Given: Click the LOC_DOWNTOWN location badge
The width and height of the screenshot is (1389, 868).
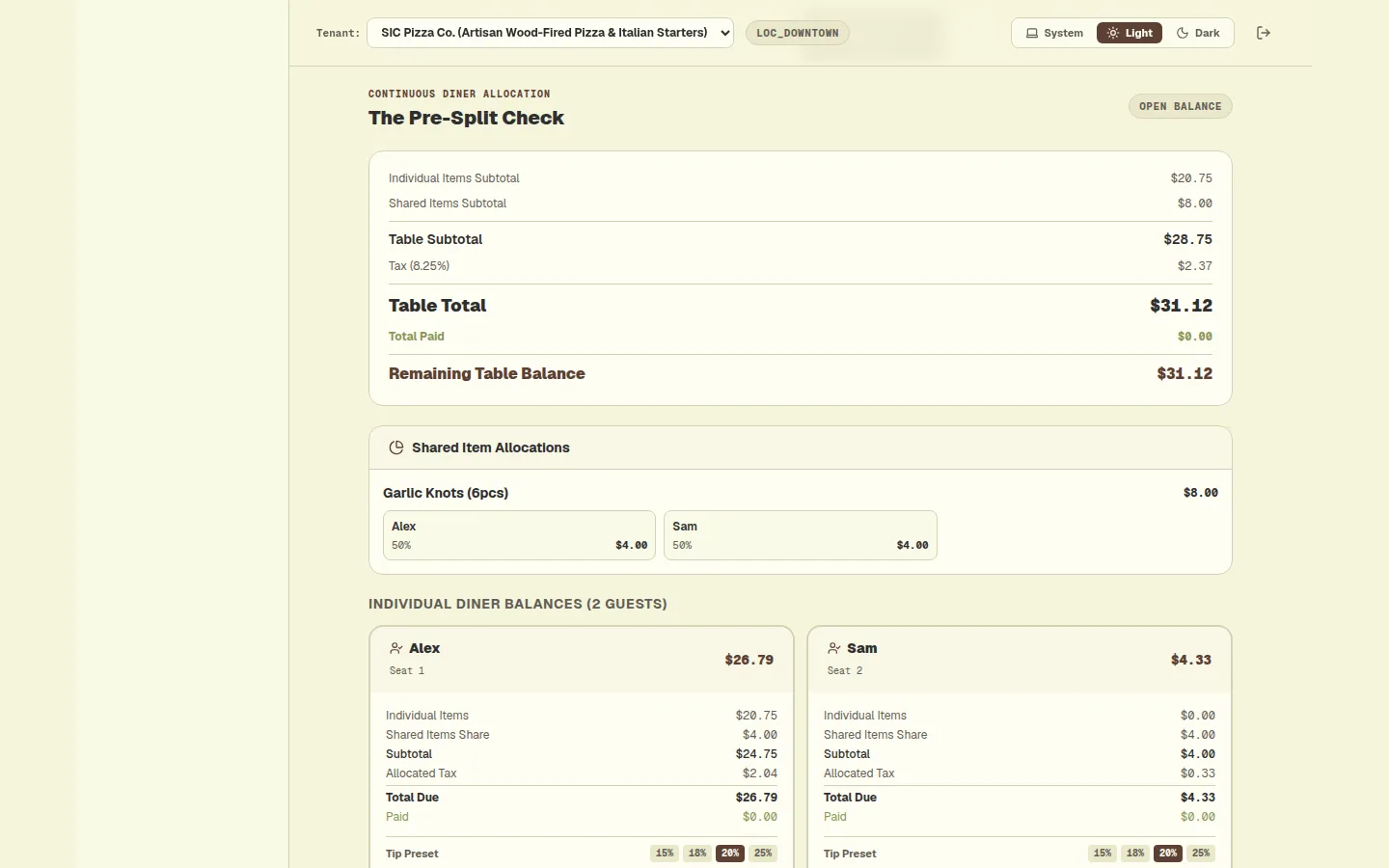Looking at the screenshot, I should pos(798,33).
